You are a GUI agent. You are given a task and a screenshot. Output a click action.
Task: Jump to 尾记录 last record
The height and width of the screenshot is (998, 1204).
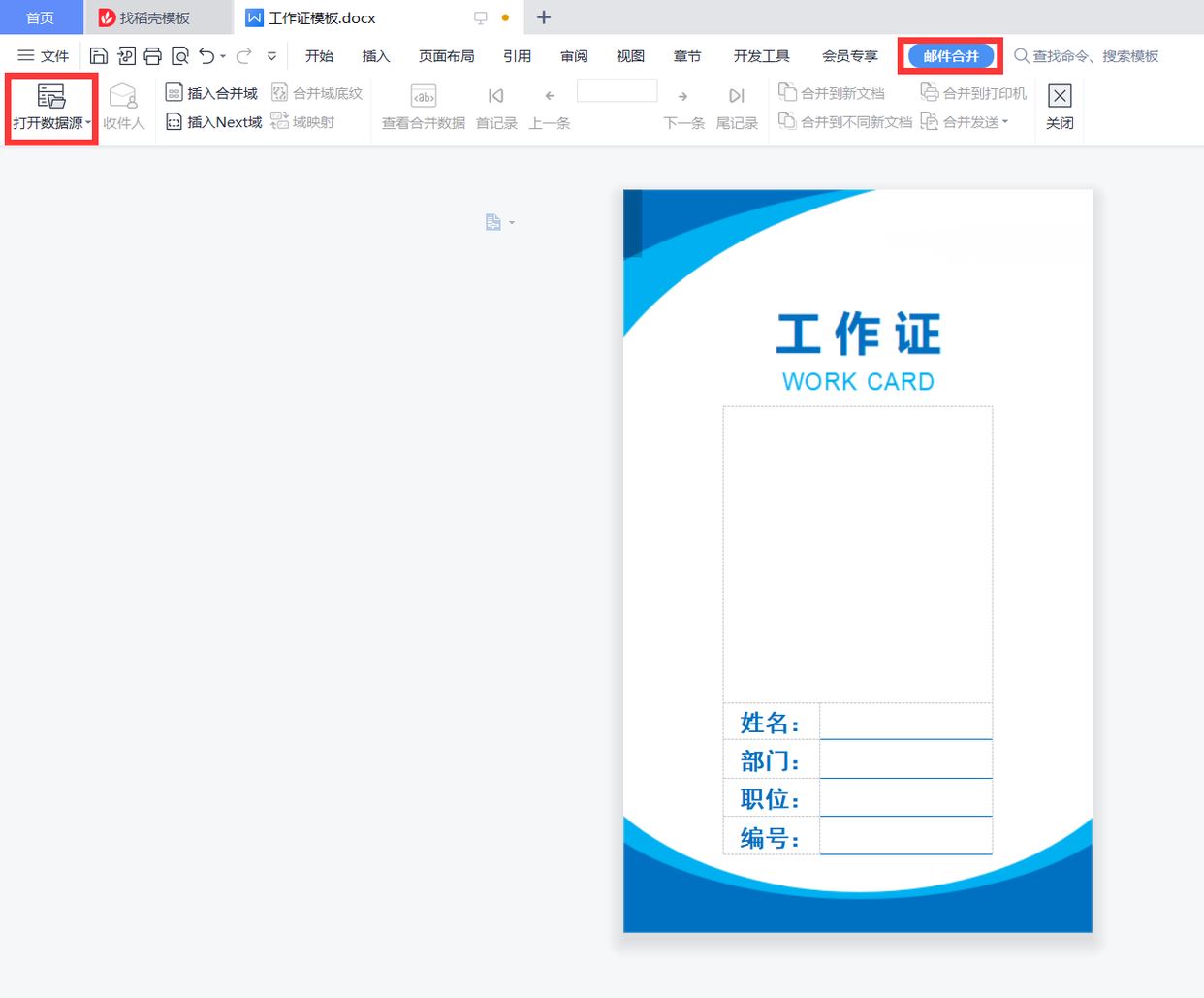(737, 108)
